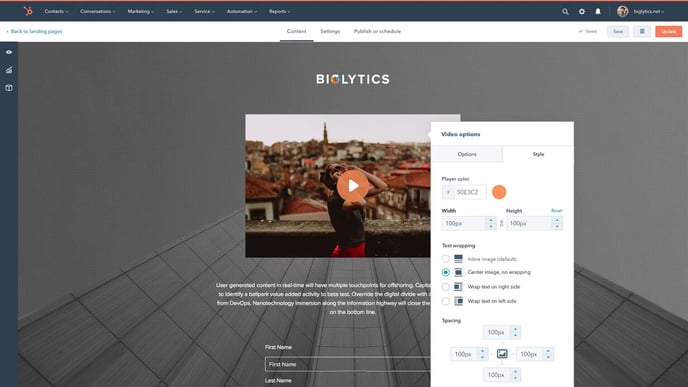Image resolution: width=688 pixels, height=387 pixels.
Task: Open the search icon in top bar
Action: tap(565, 12)
